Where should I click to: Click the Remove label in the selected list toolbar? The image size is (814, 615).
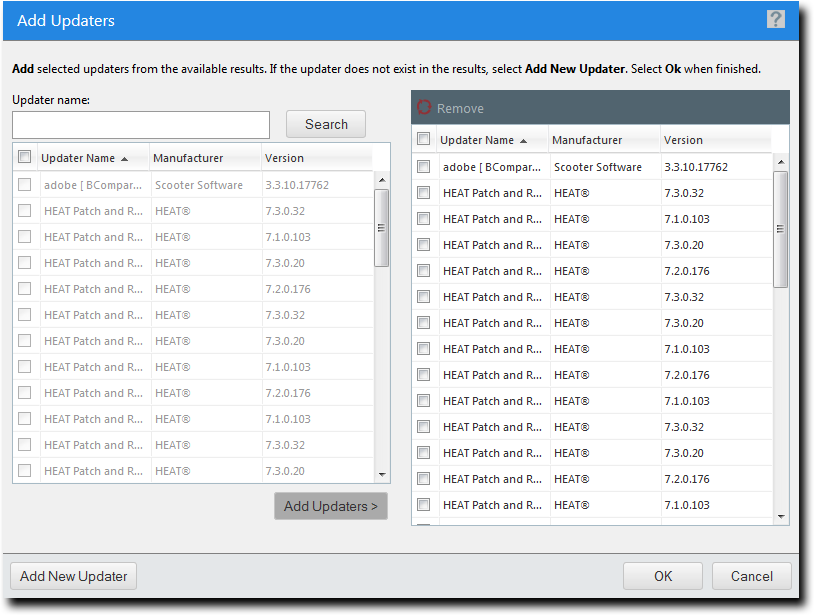(x=460, y=108)
